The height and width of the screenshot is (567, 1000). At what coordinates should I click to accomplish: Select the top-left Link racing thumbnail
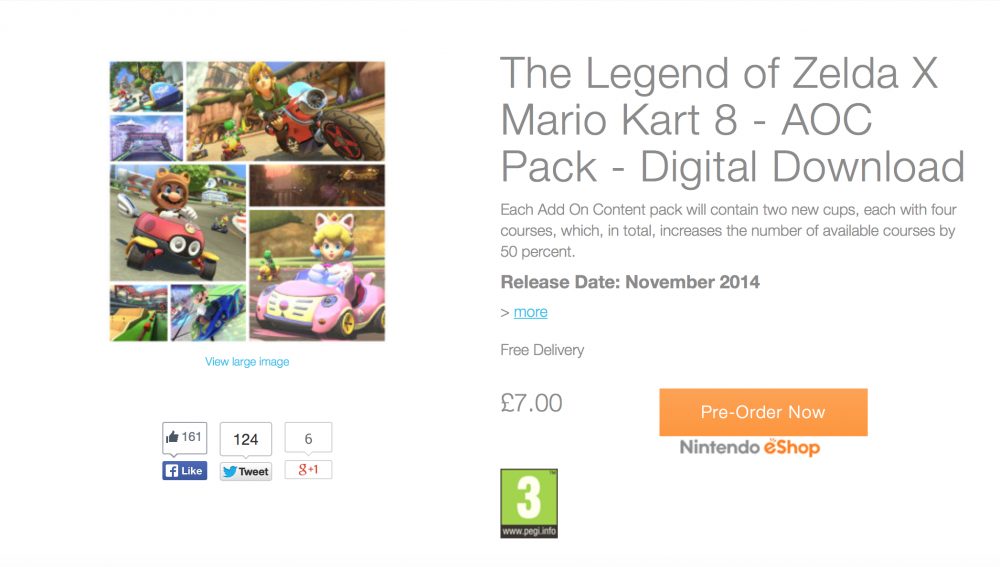point(146,86)
